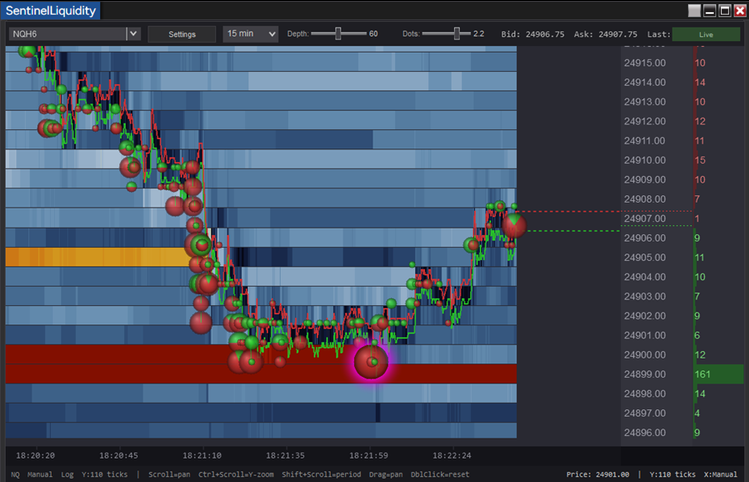749x482 pixels.
Task: Select price level 24903.00 in ladder
Action: pos(644,297)
